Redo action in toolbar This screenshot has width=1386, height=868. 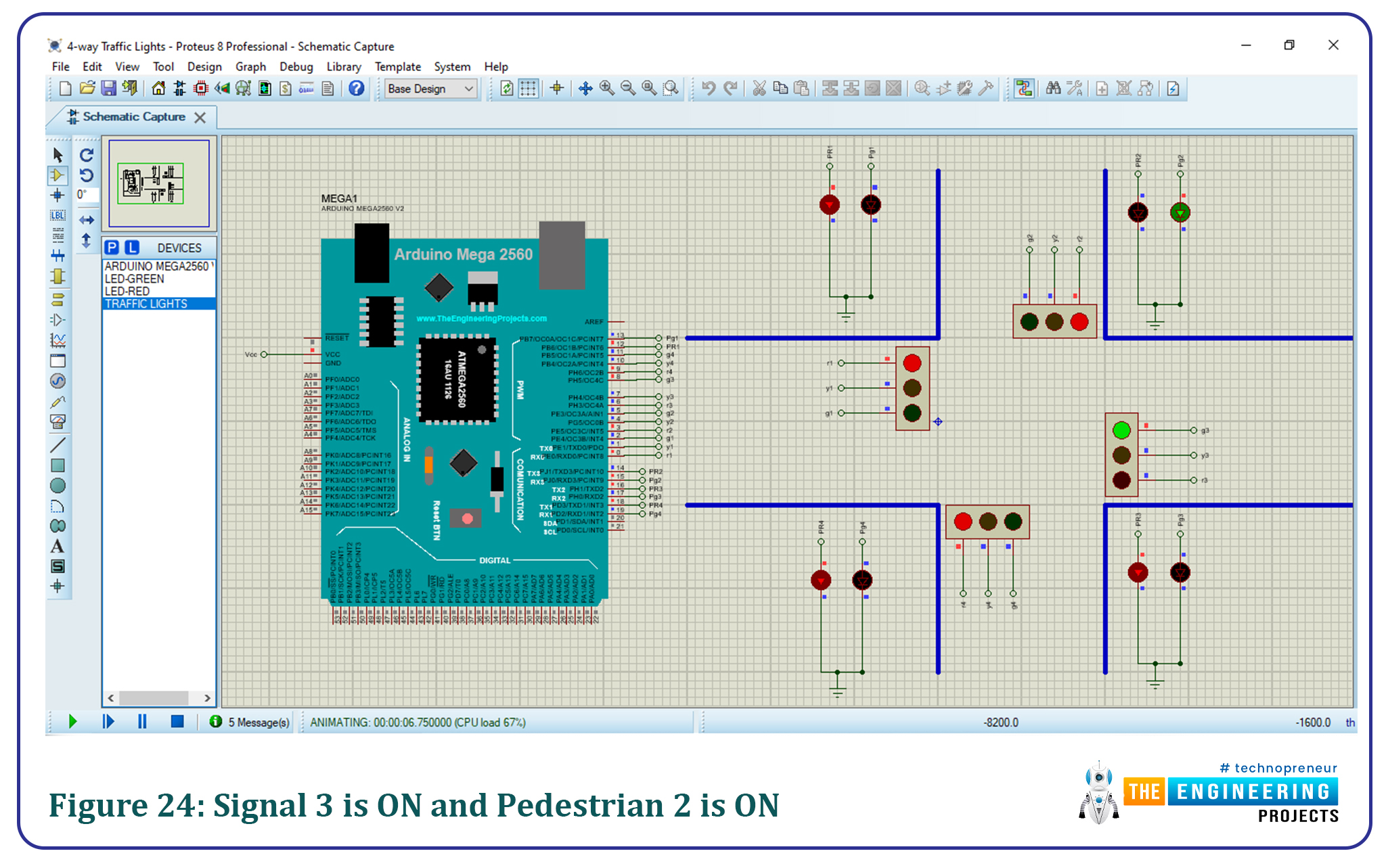point(730,89)
